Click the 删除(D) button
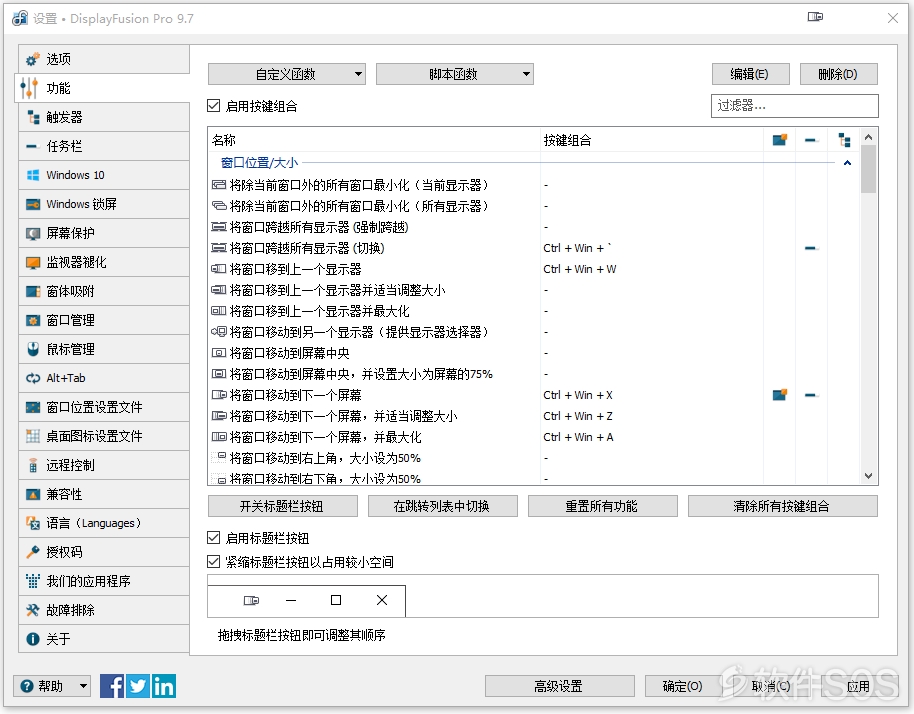Screen dimensions: 914x714 838,74
